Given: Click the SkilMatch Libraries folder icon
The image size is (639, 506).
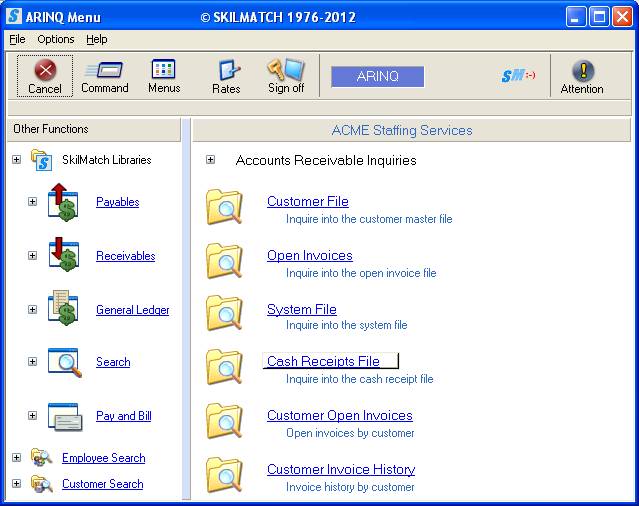Looking at the screenshot, I should pyautogui.click(x=42, y=160).
